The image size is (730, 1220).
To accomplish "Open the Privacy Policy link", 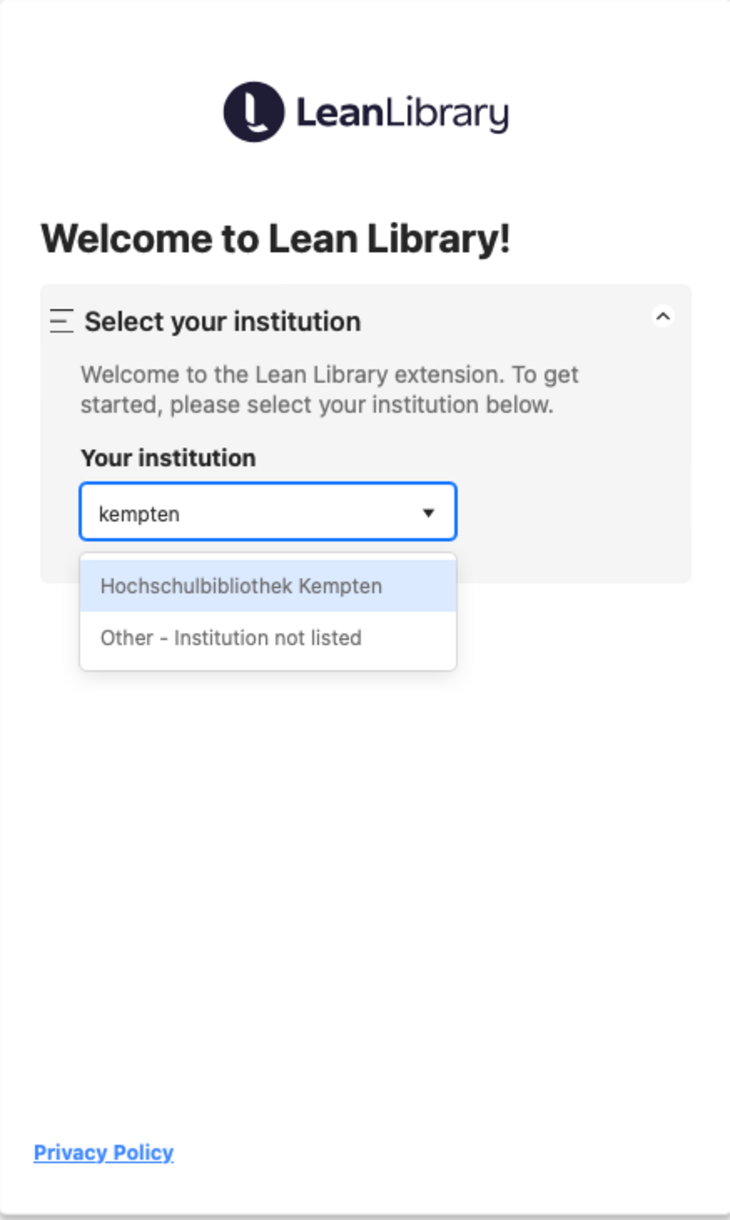I will click(104, 1153).
